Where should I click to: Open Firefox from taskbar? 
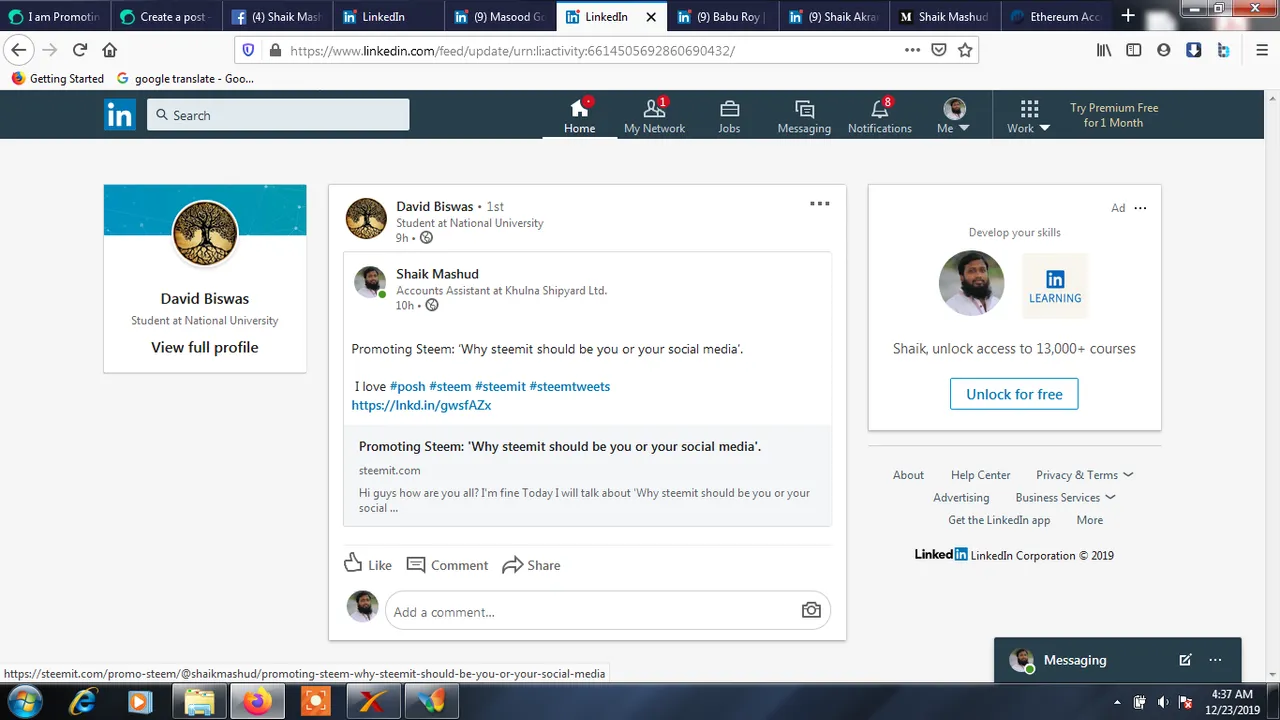point(257,702)
